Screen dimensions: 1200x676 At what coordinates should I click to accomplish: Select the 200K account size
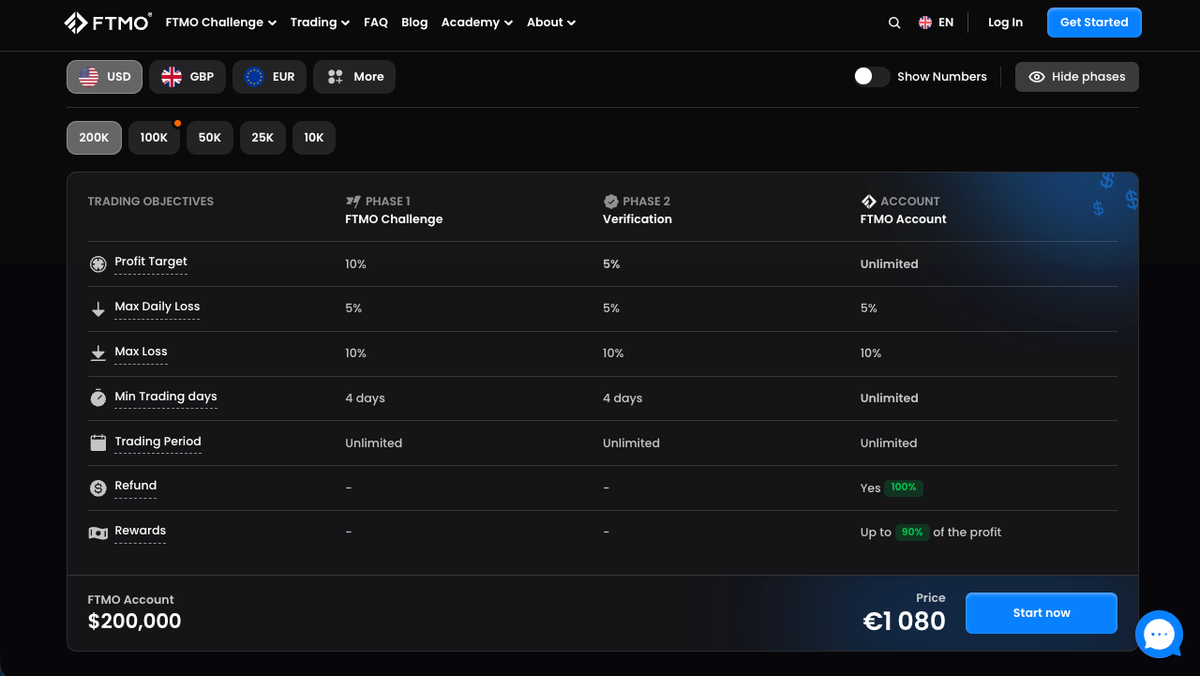point(94,138)
